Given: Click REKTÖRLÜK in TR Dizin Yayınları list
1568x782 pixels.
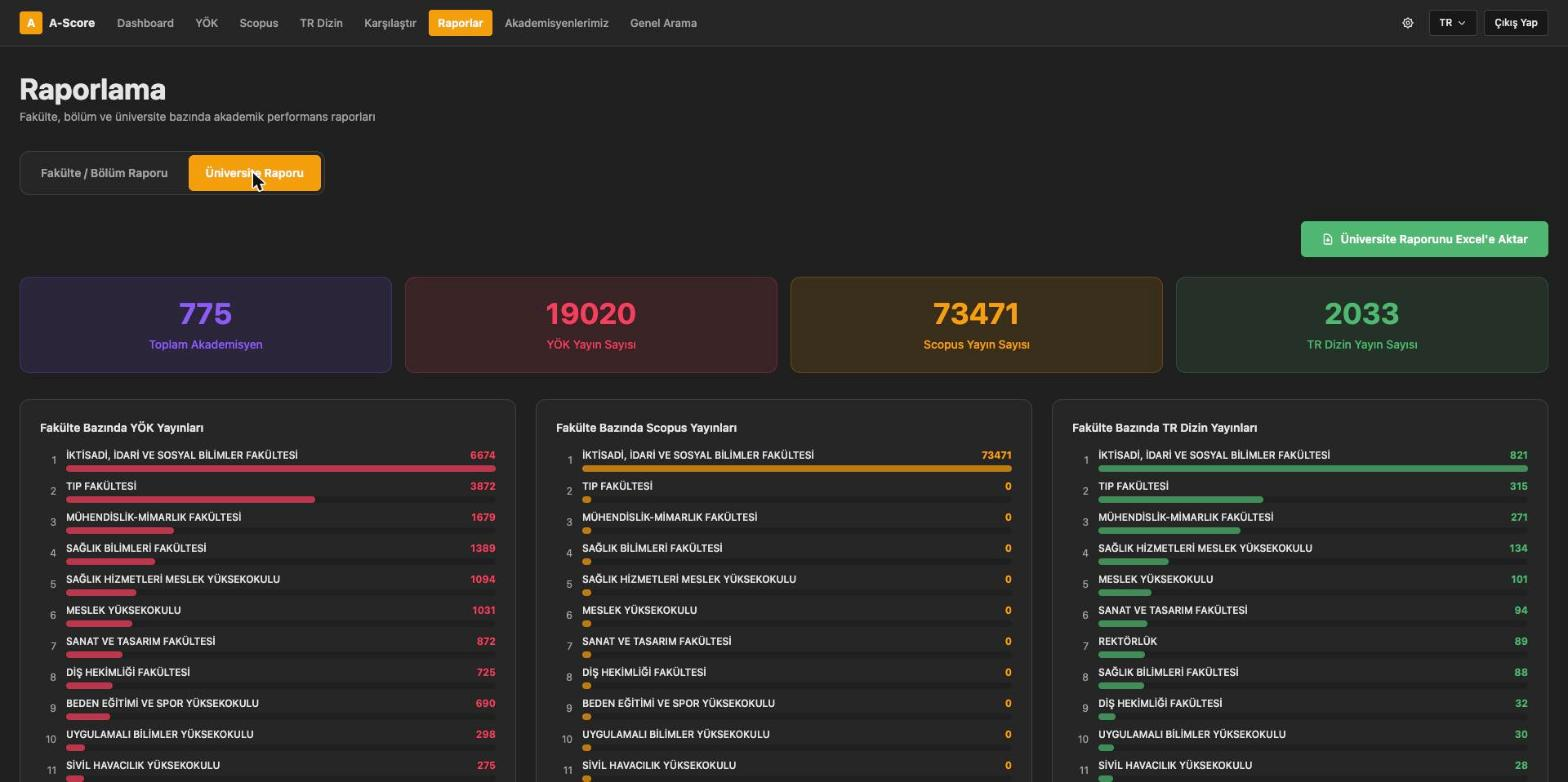Looking at the screenshot, I should pyautogui.click(x=1127, y=641).
